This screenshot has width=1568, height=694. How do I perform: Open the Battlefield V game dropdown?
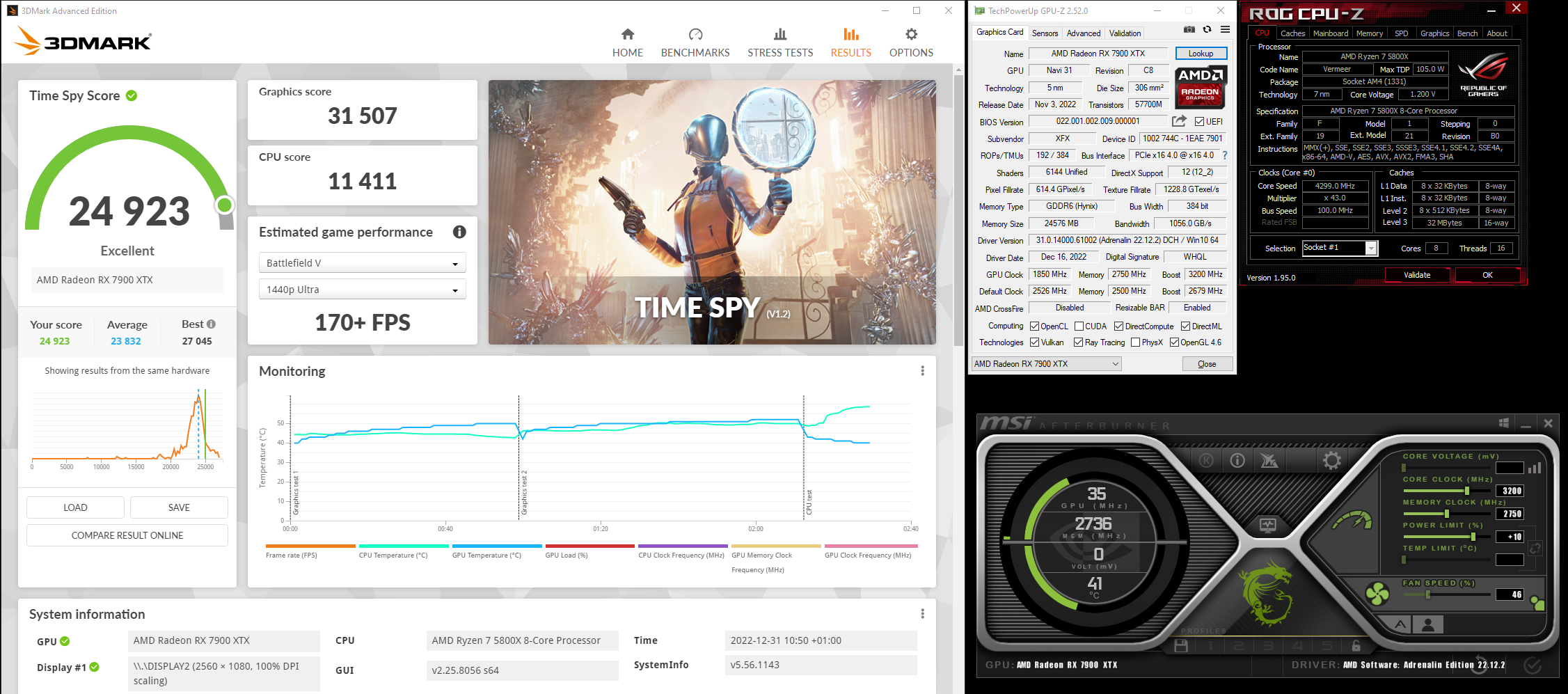pos(362,263)
